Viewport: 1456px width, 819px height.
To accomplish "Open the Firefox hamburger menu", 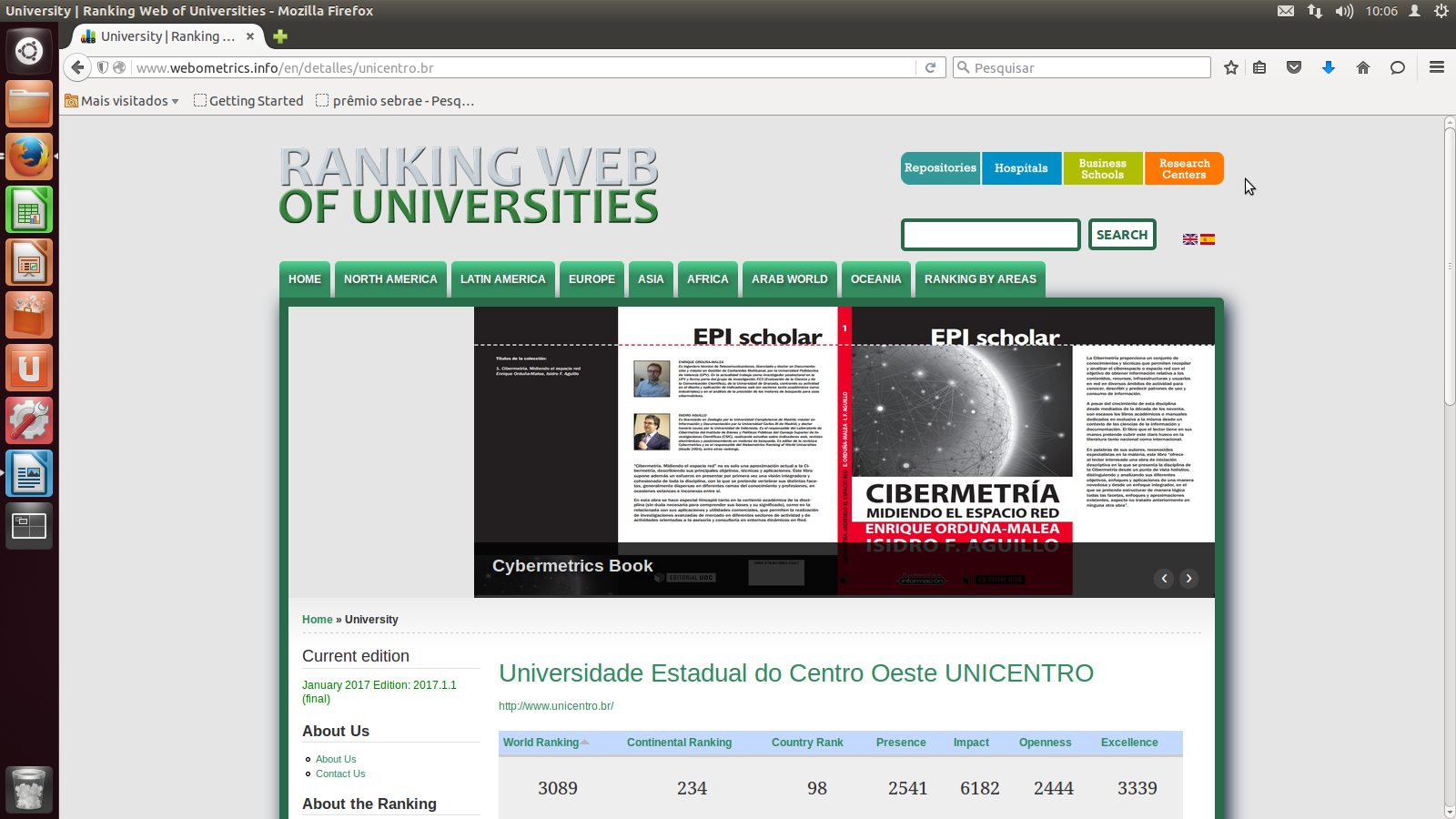I will click(x=1437, y=67).
